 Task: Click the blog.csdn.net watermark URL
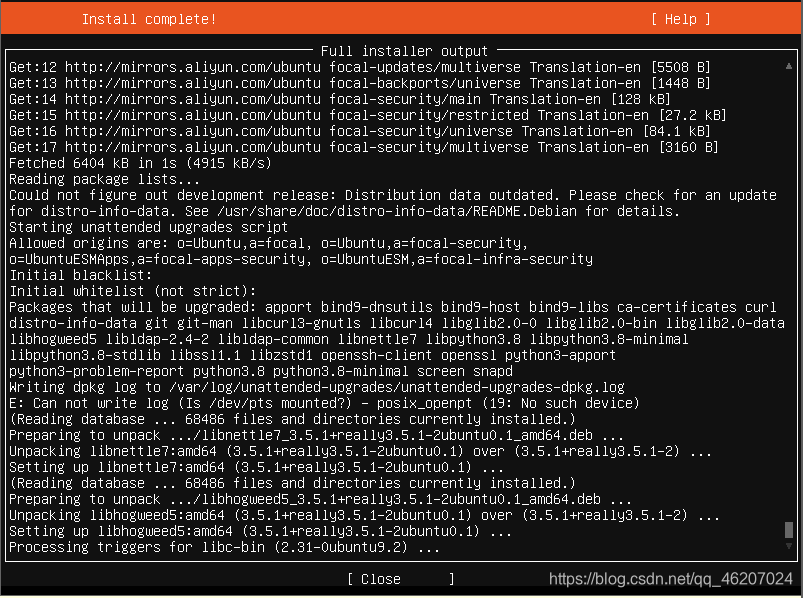670,579
